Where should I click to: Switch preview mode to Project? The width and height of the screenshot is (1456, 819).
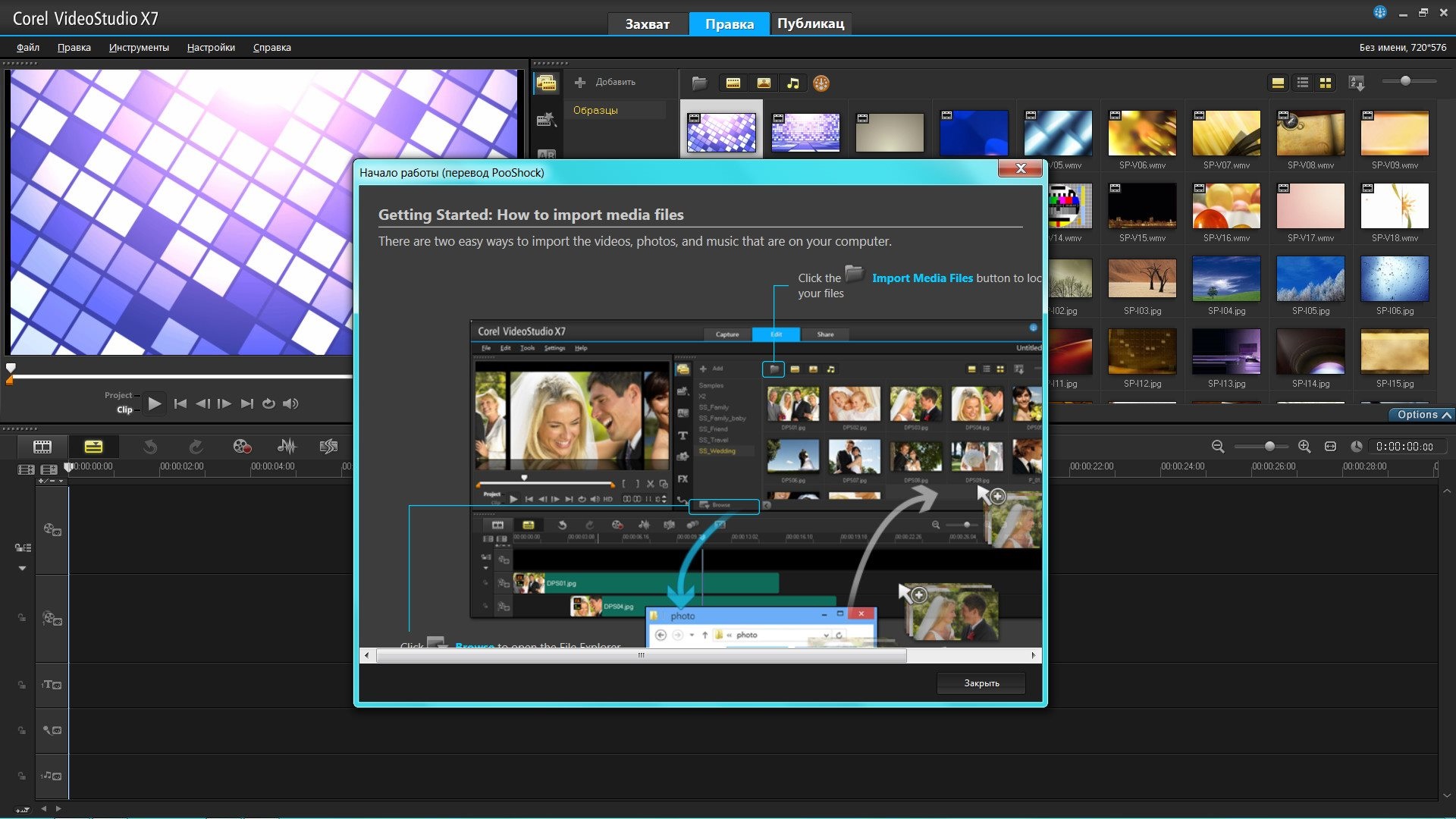click(x=118, y=395)
